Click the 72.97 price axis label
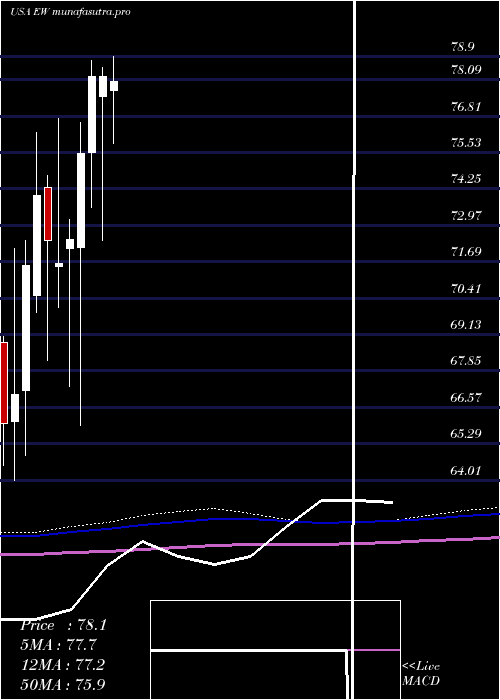The height and width of the screenshot is (700, 500). pyautogui.click(x=467, y=216)
